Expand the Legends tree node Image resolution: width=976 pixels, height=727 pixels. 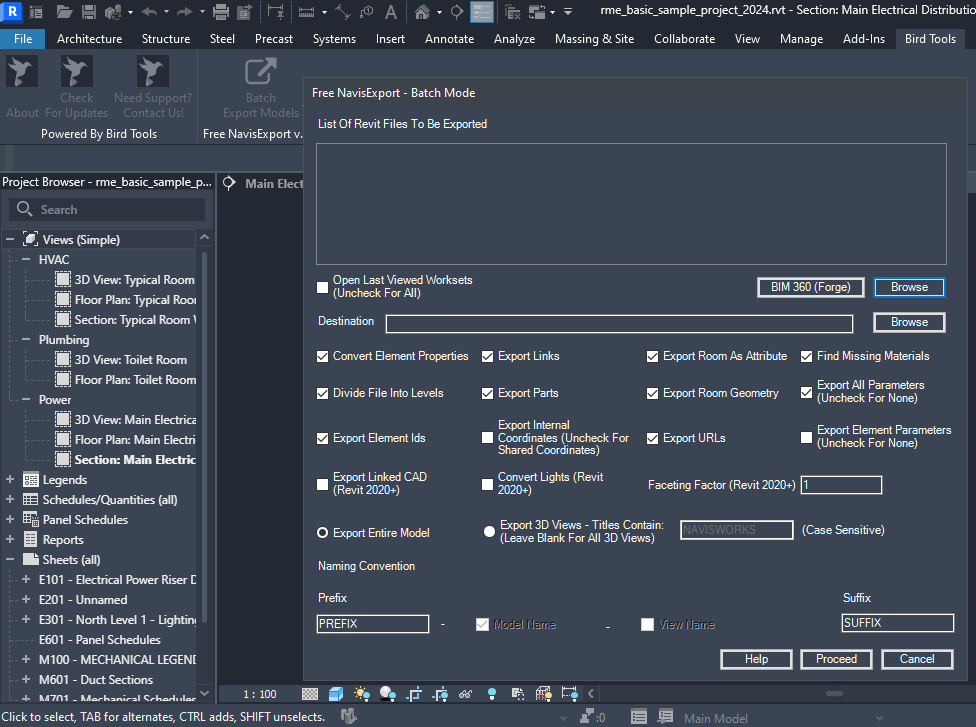10,480
